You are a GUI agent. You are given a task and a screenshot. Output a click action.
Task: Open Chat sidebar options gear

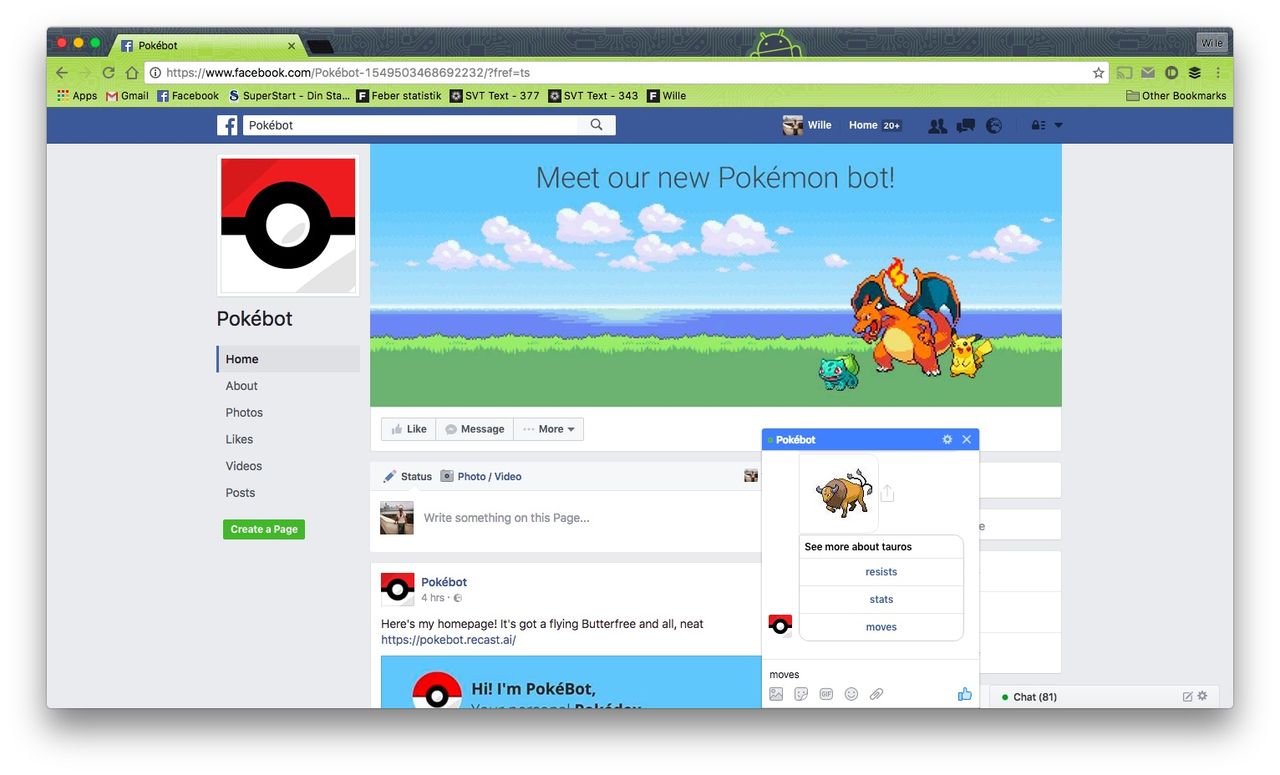coord(1202,697)
